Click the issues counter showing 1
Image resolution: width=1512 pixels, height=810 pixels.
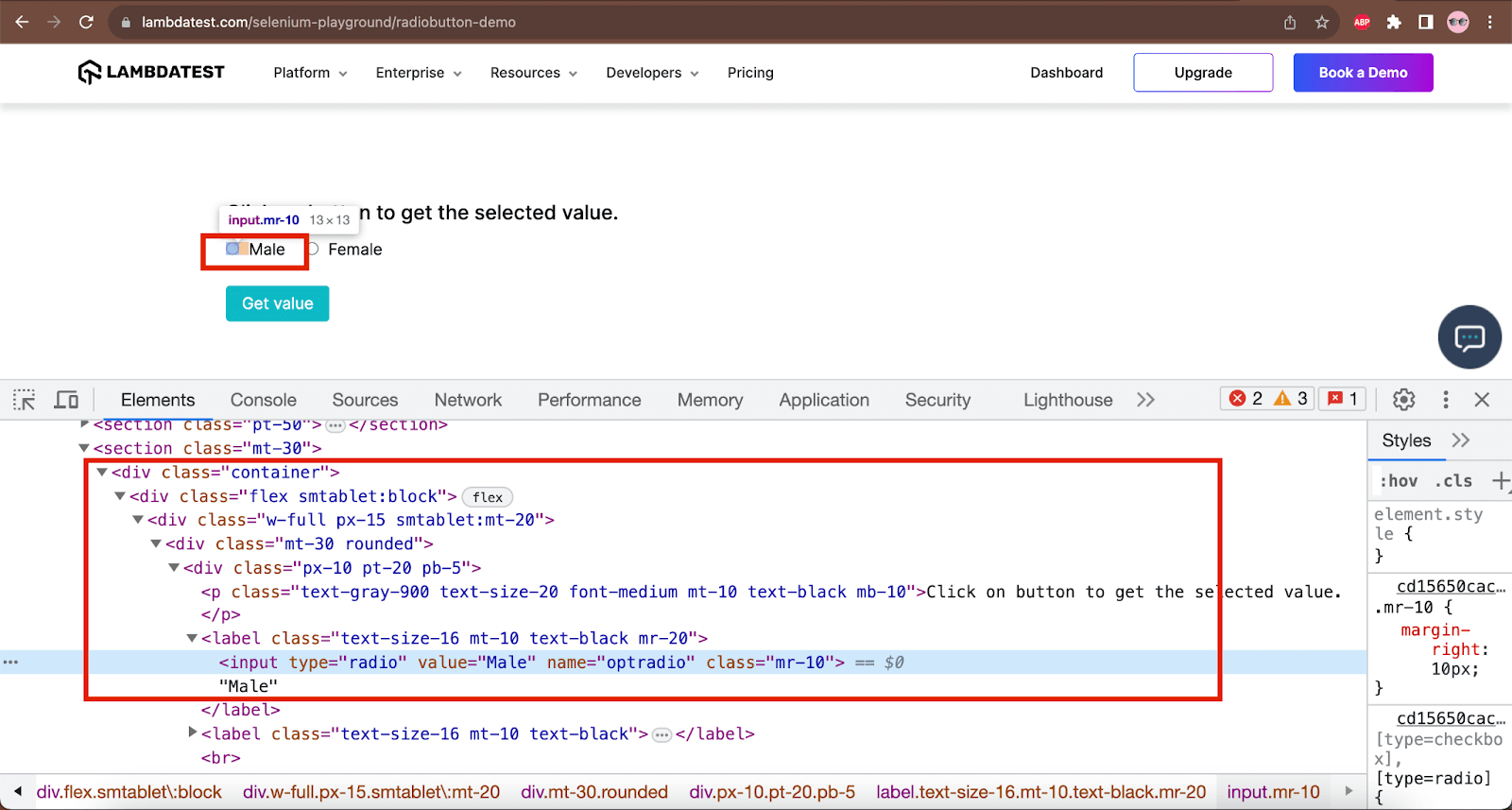1344,399
